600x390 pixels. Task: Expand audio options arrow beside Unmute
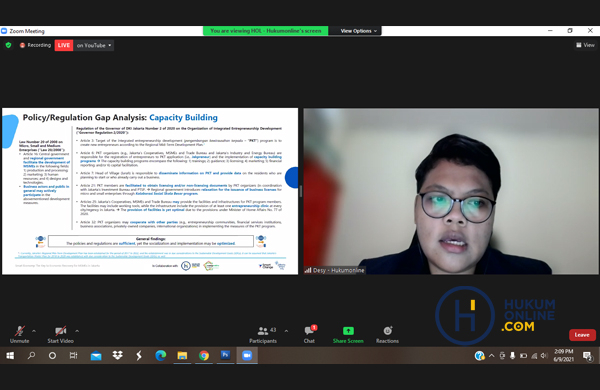pos(34,331)
